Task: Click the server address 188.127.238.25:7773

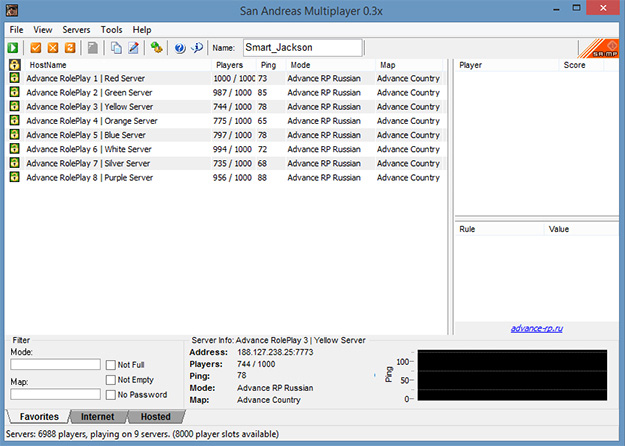Action: [275, 352]
